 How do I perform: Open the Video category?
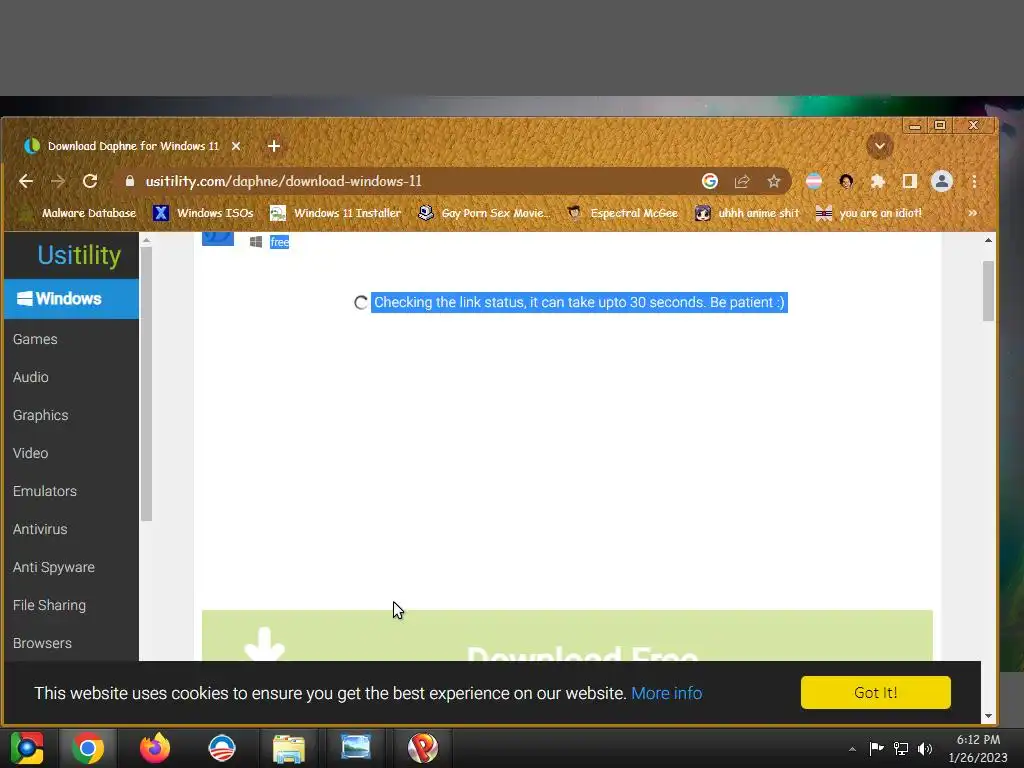(x=31, y=453)
